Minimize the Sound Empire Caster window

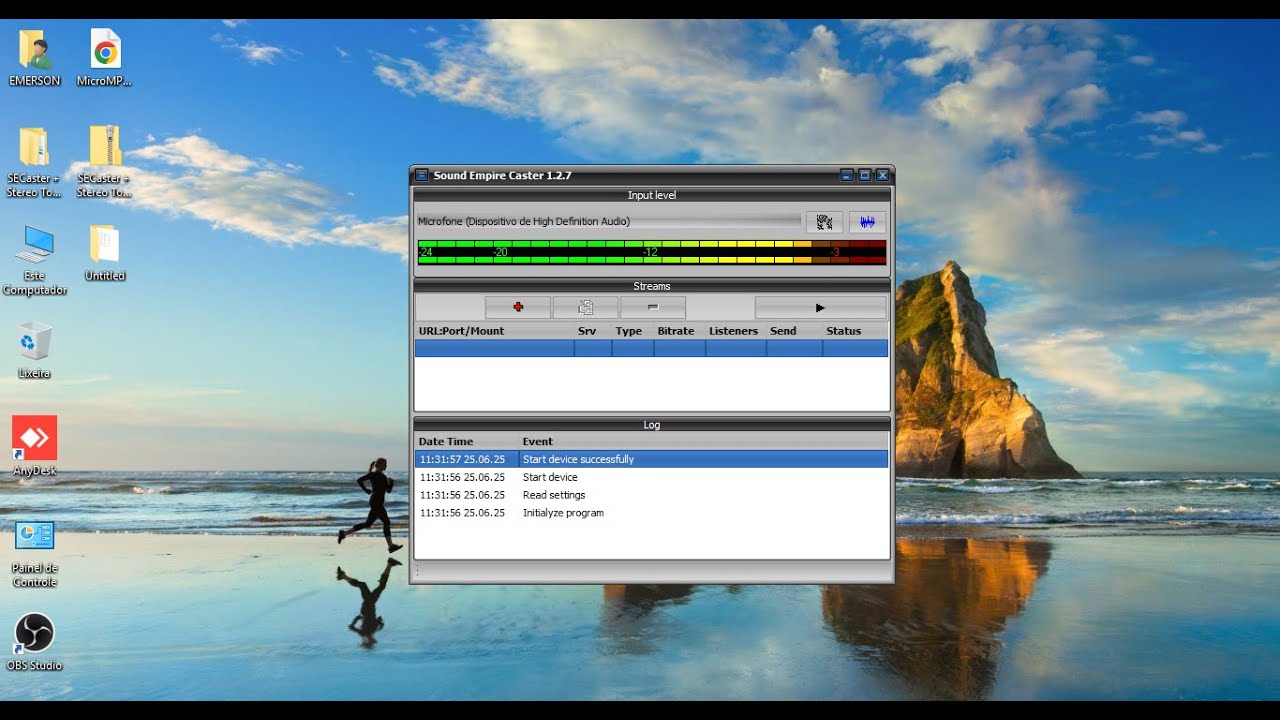coord(847,175)
